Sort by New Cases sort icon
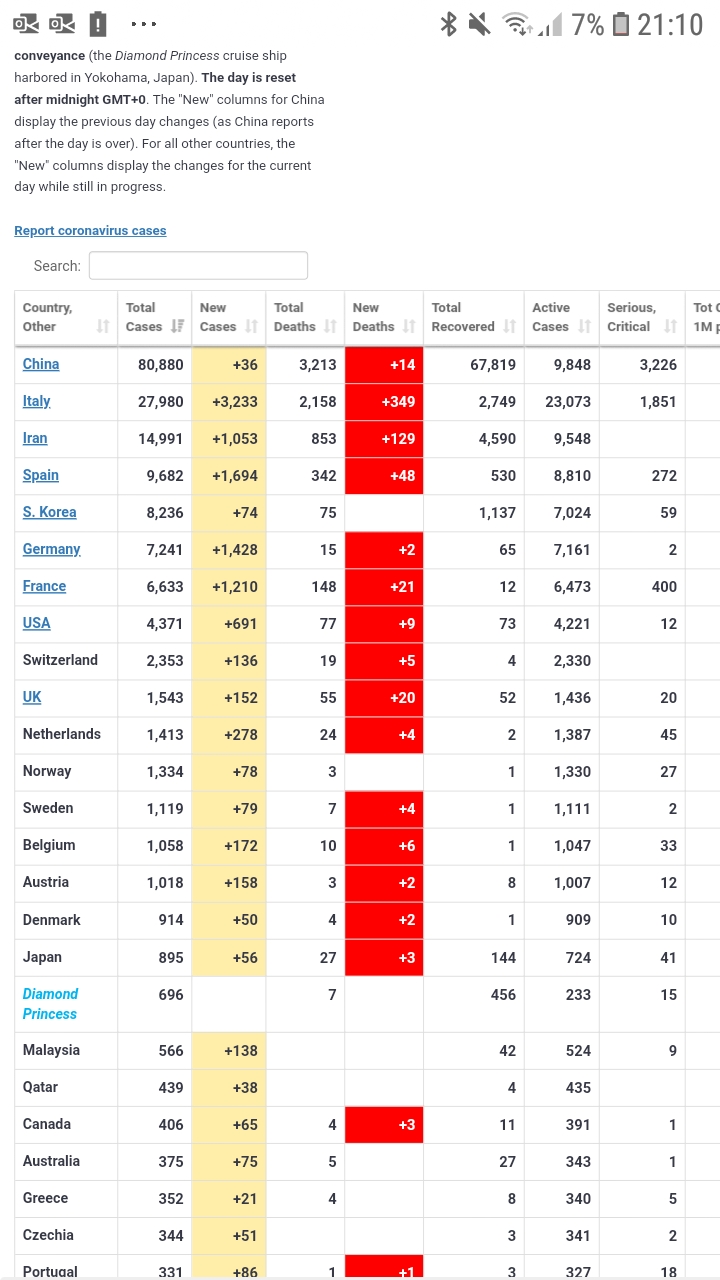This screenshot has height=1280, width=720. 251,327
